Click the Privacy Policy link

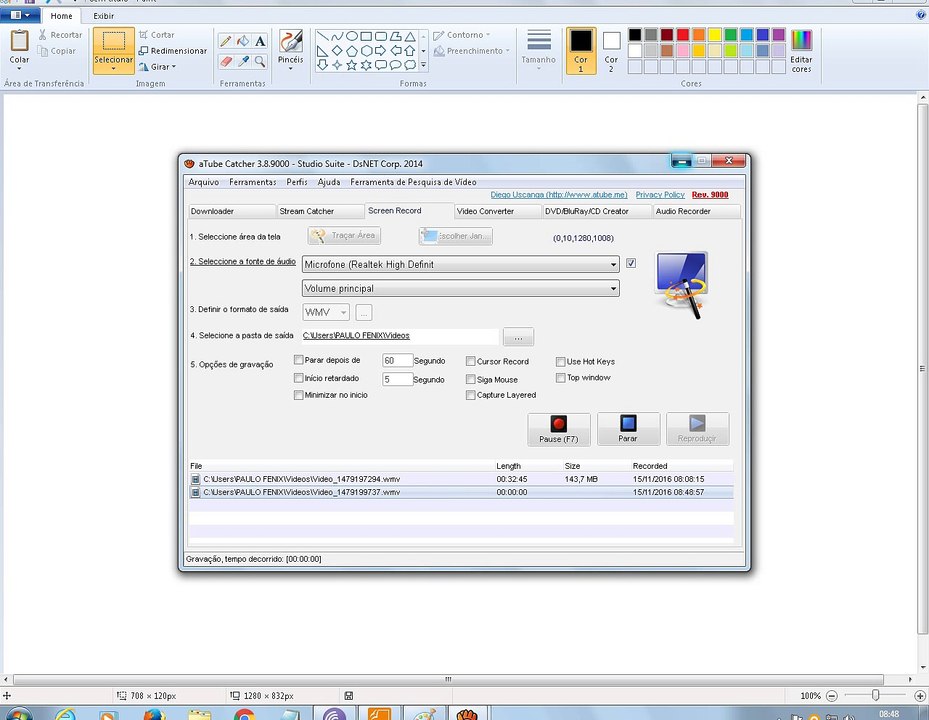point(660,194)
